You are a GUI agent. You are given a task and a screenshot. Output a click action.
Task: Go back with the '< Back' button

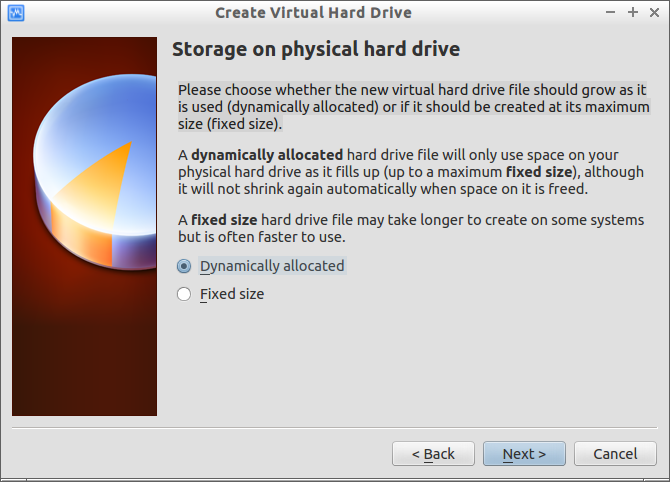(x=433, y=453)
